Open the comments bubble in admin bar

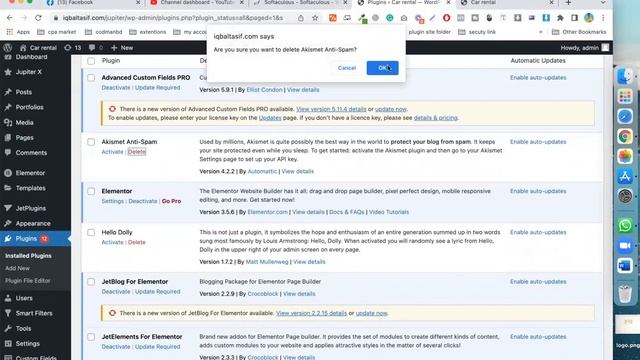tap(96, 48)
